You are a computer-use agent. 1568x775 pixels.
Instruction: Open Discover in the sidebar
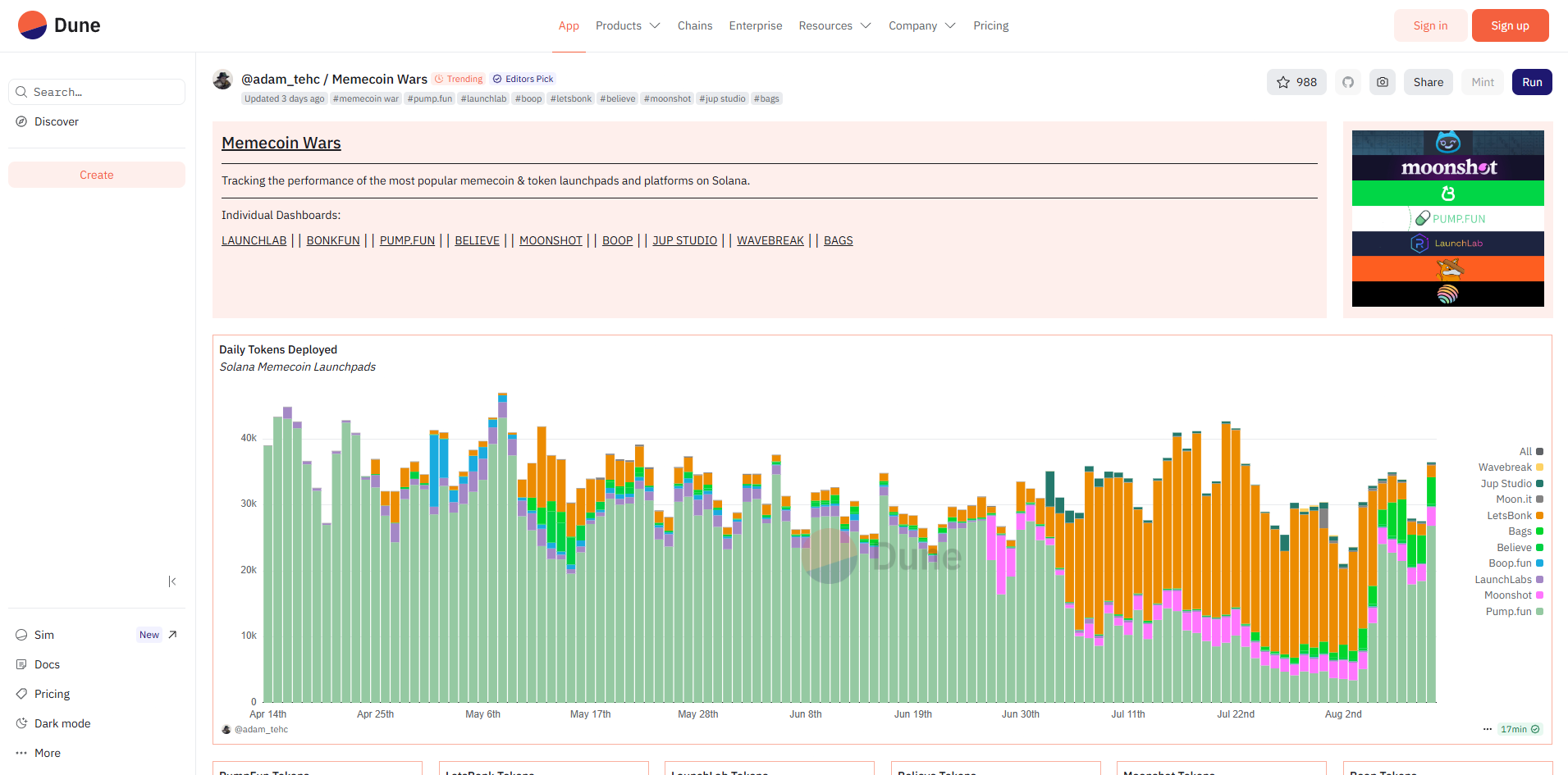coord(55,121)
